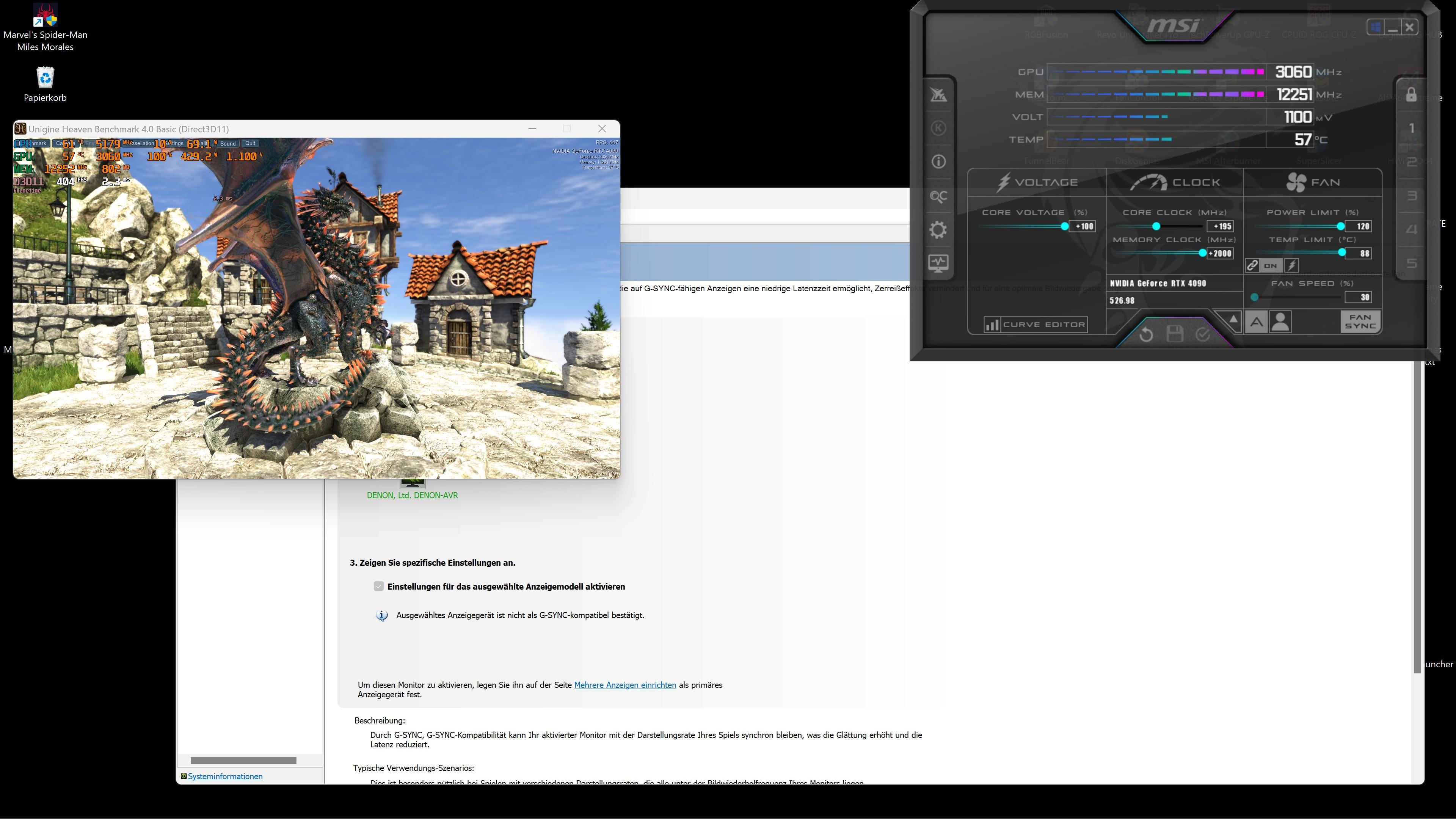Close the Unigine Heaven Benchmark window
This screenshot has width=1456, height=819.
coord(602,129)
